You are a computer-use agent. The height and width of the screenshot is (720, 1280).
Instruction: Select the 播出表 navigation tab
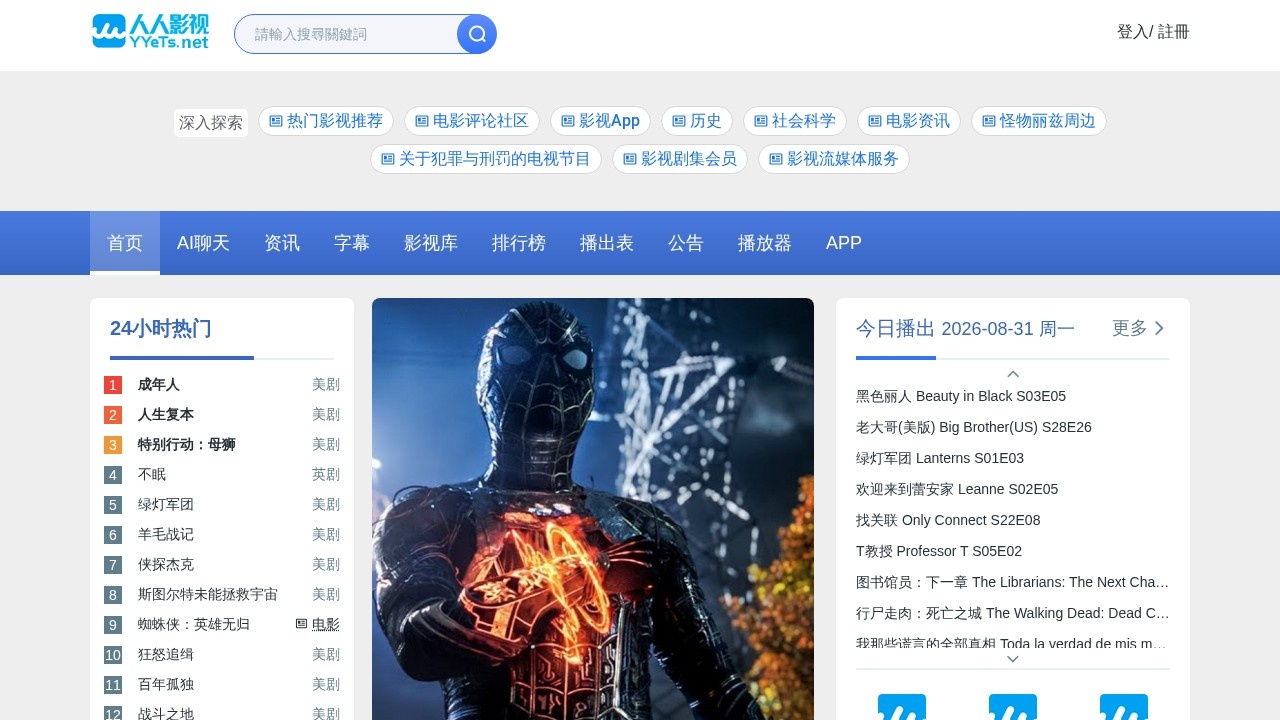[x=607, y=243]
